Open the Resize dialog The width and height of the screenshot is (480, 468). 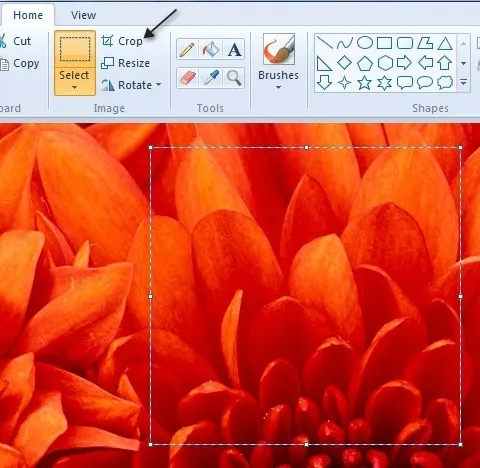[125, 63]
